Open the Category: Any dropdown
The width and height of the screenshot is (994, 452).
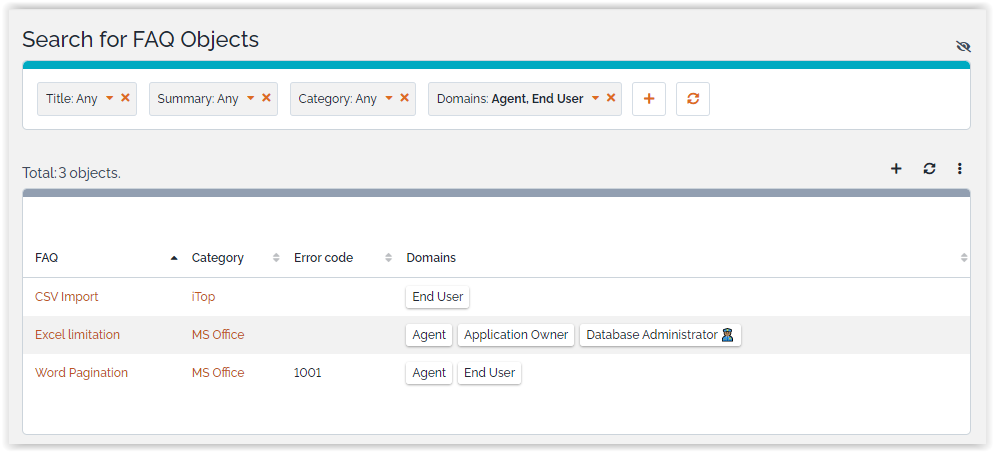coord(389,99)
